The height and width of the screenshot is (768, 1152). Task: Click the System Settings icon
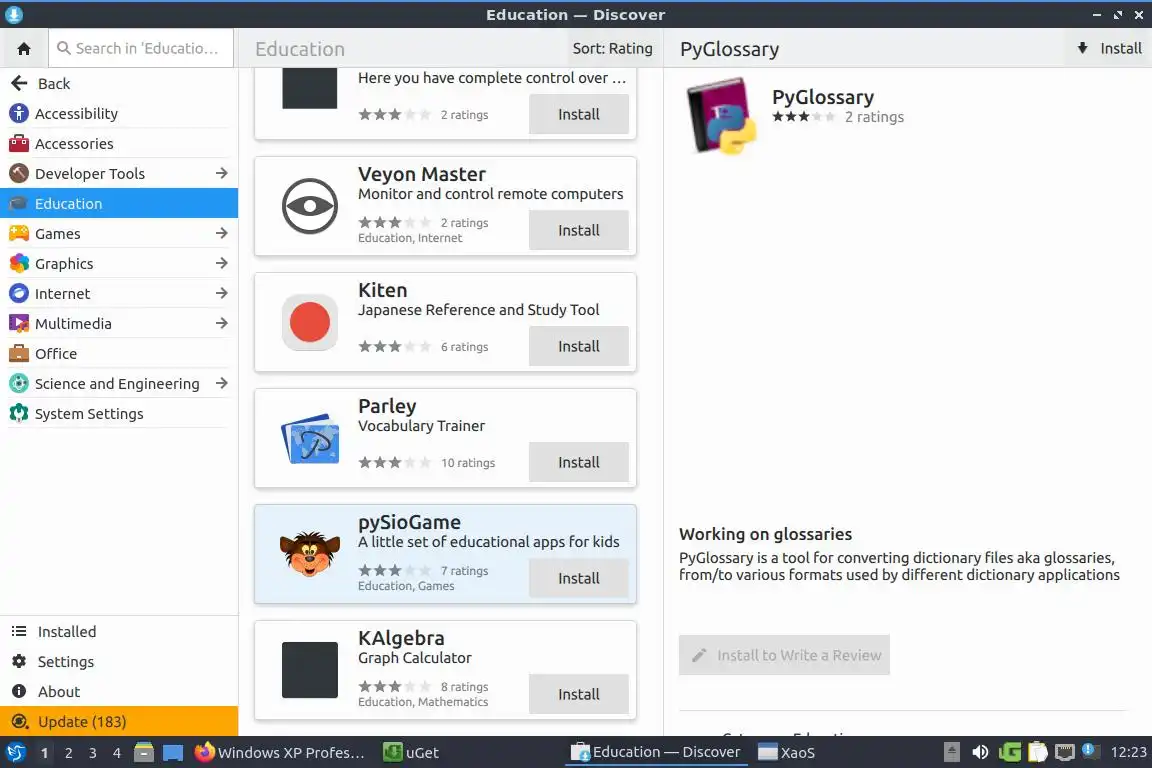coord(18,414)
